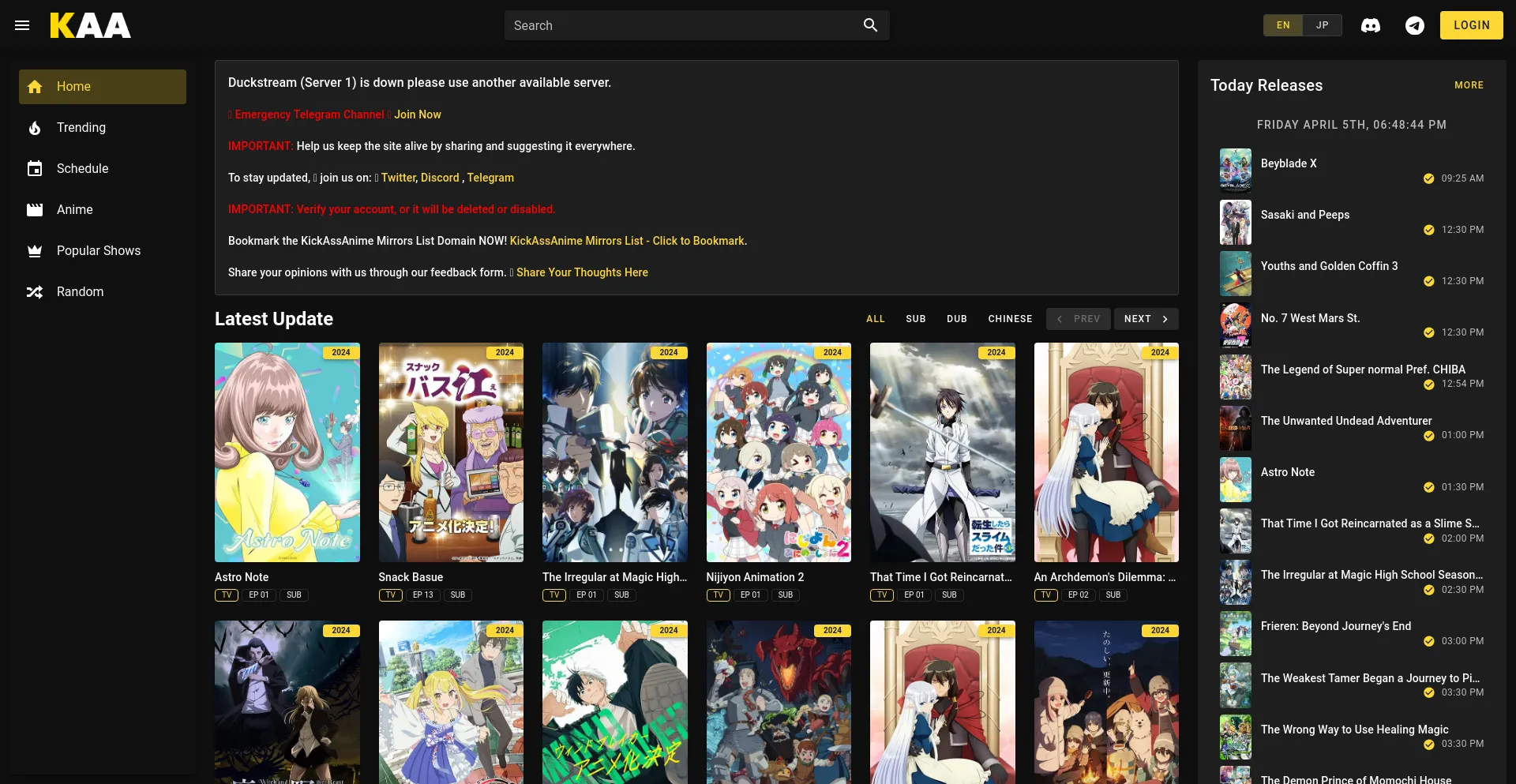Click Sasaki and Peeps release thumbnail

tap(1236, 223)
